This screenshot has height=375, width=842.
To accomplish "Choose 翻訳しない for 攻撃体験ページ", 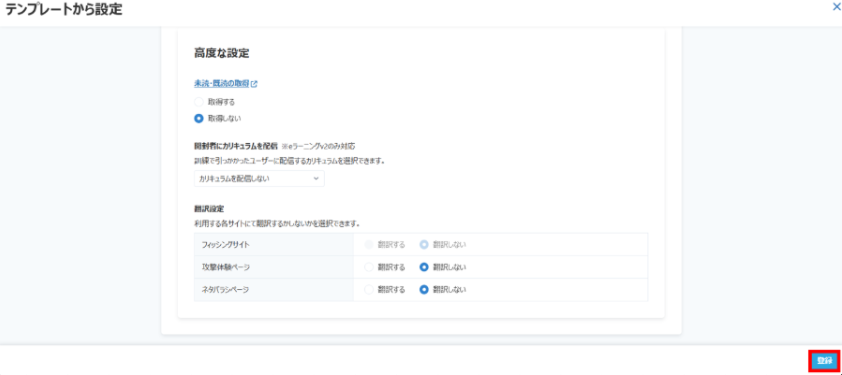I will click(x=424, y=266).
